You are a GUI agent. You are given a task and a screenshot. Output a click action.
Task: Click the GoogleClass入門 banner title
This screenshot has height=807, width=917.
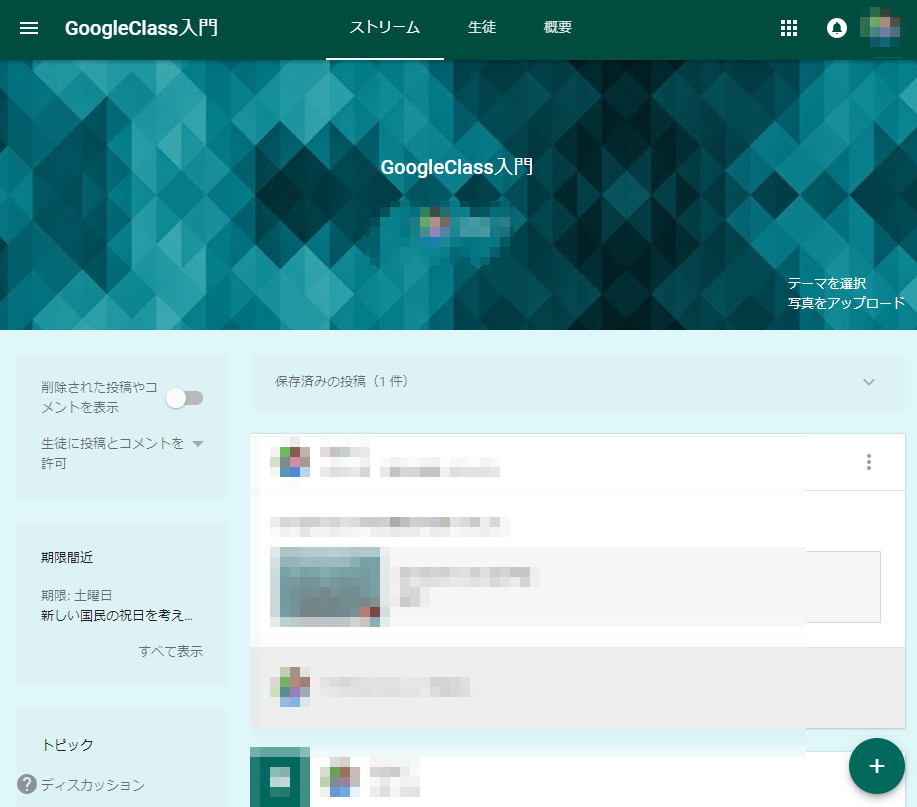(457, 167)
